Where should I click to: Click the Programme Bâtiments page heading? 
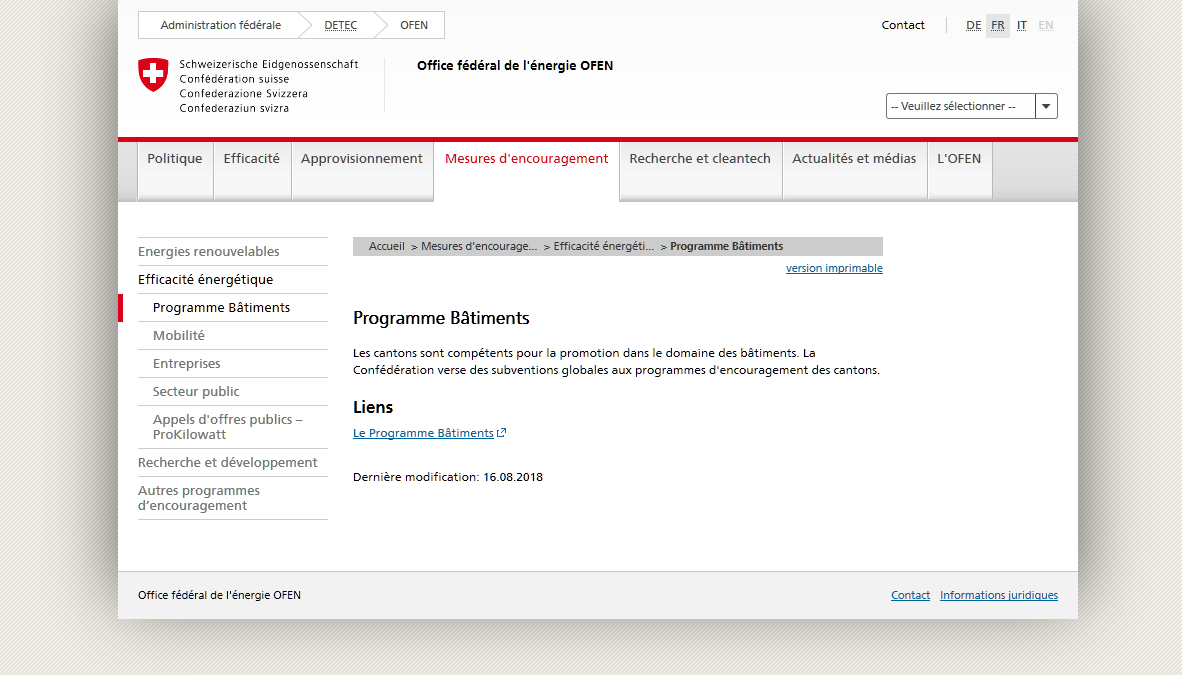(441, 318)
